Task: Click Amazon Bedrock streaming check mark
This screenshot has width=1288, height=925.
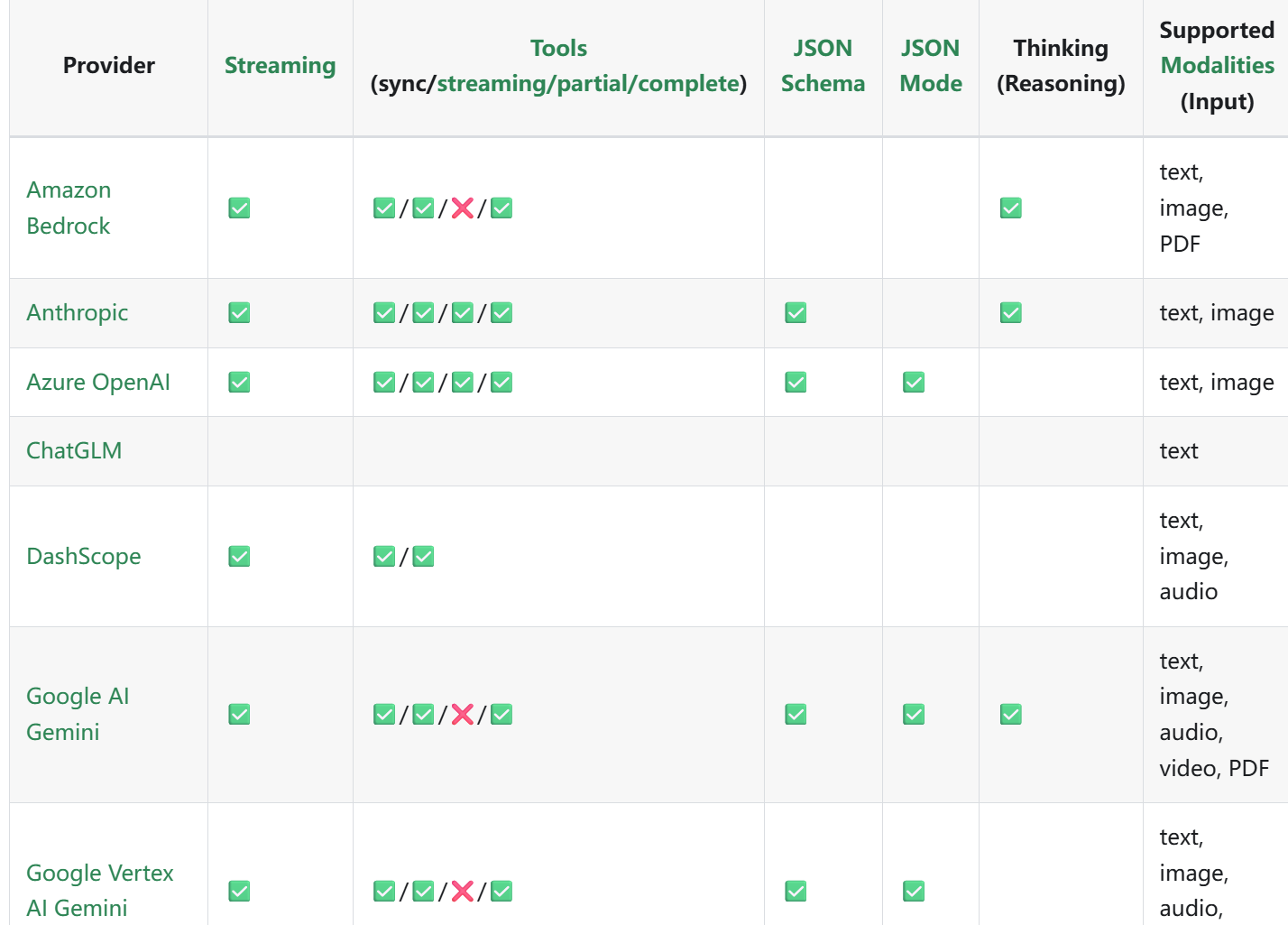Action: (239, 208)
